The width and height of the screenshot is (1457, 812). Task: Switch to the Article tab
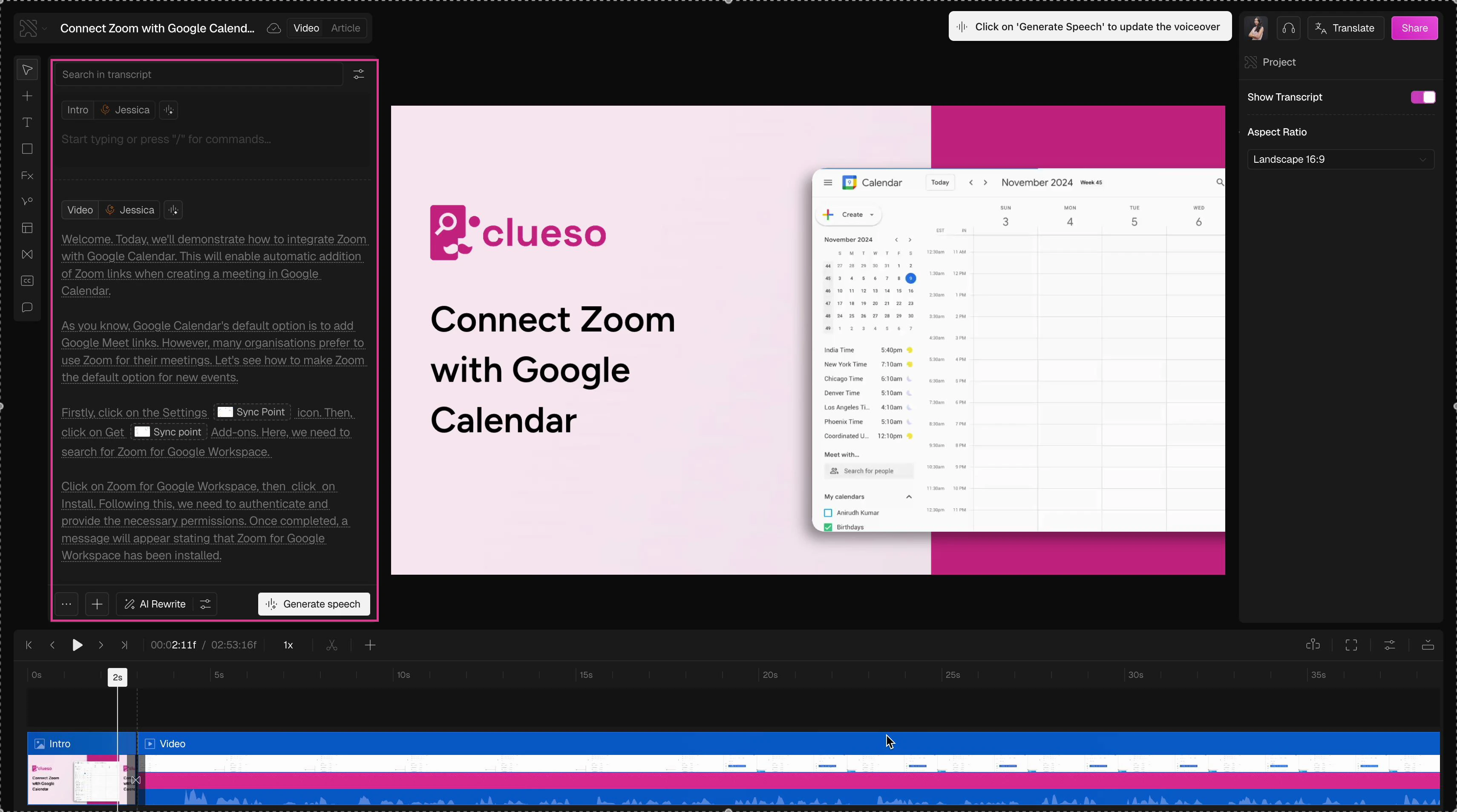coord(345,28)
